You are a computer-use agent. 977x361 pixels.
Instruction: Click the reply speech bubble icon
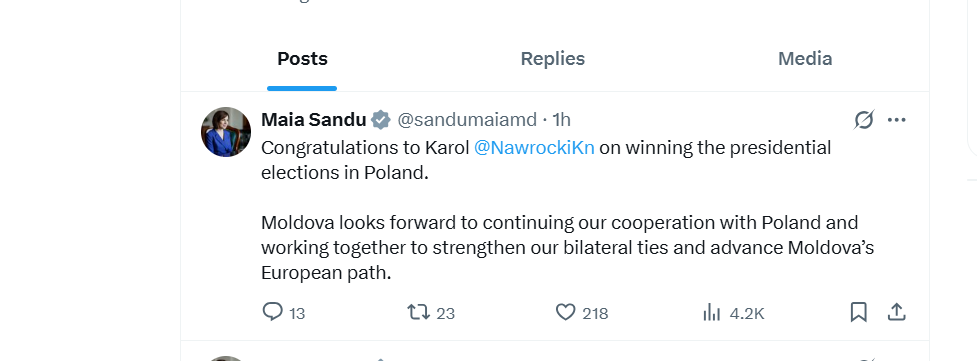pyautogui.click(x=272, y=311)
